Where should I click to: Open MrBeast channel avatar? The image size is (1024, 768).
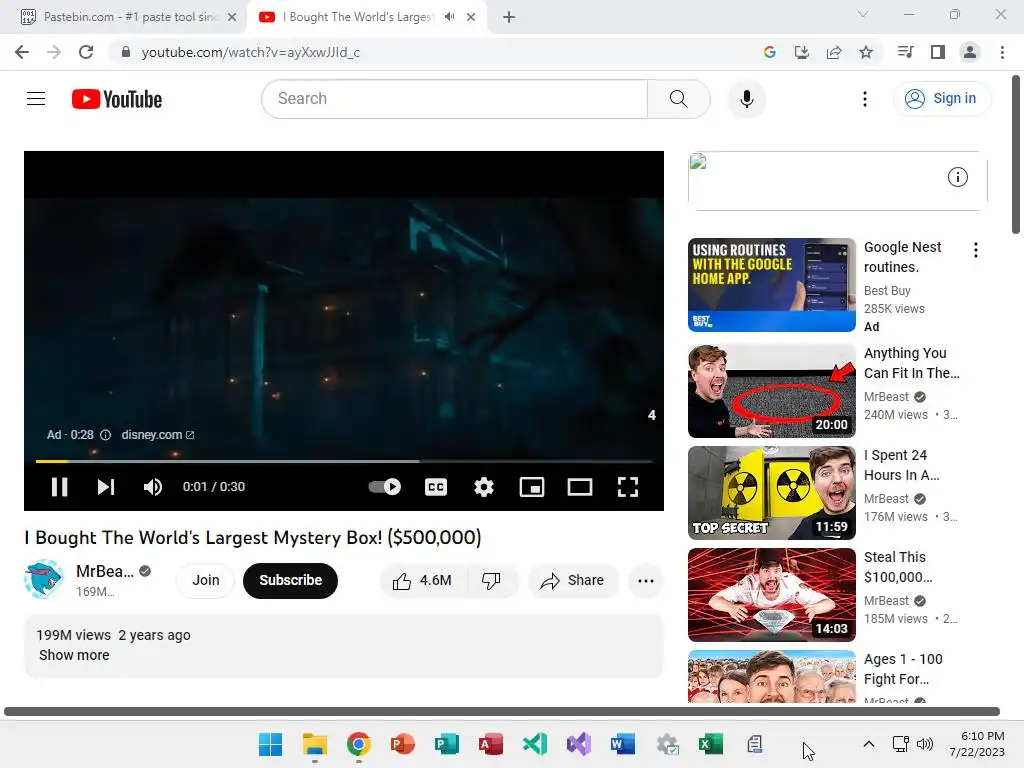click(44, 579)
